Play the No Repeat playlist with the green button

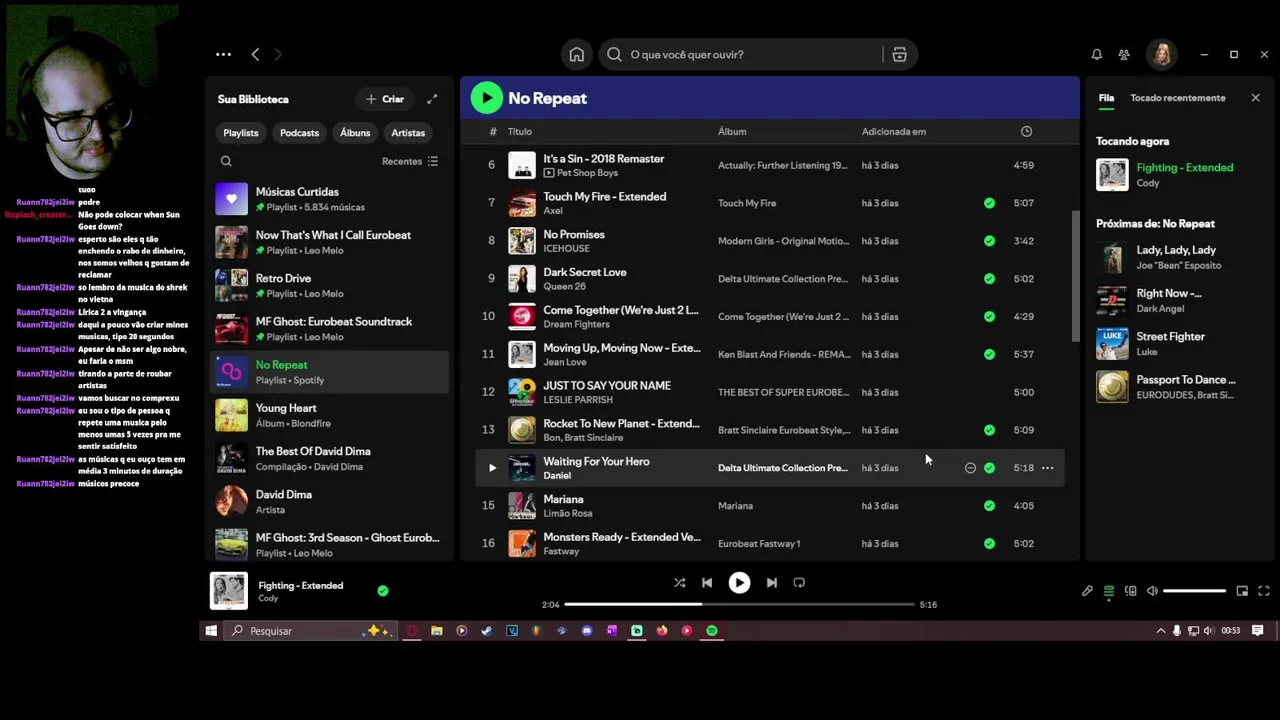487,98
